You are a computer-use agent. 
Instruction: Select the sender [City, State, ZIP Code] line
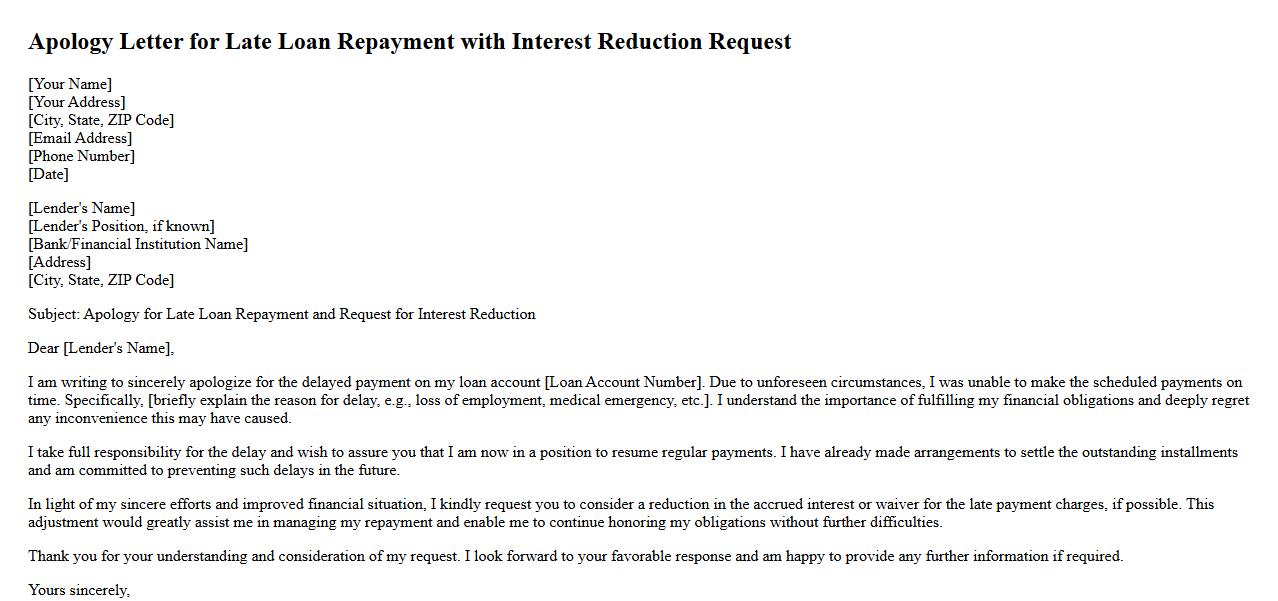pos(101,120)
